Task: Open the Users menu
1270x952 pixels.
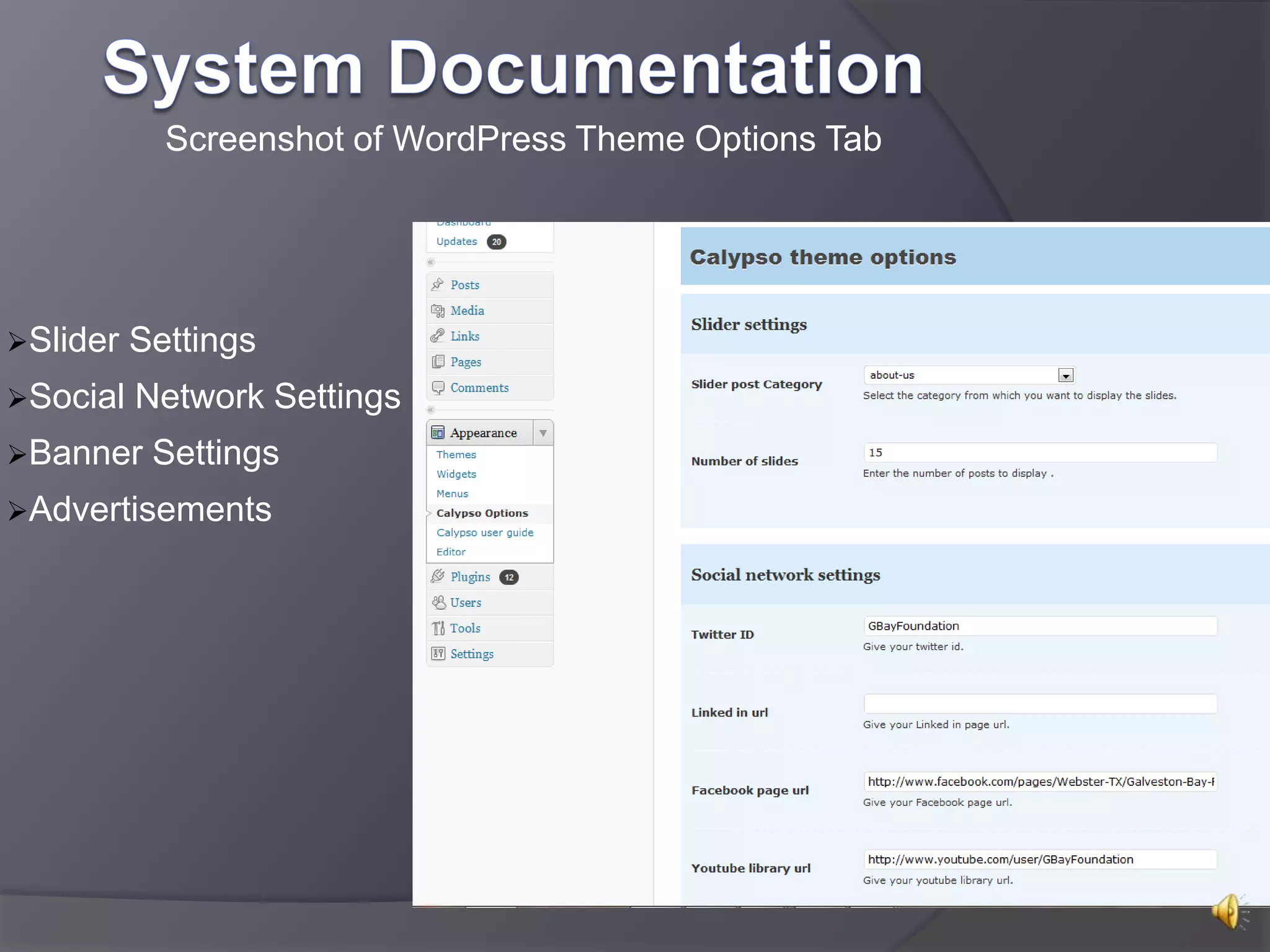Action: 490,602
